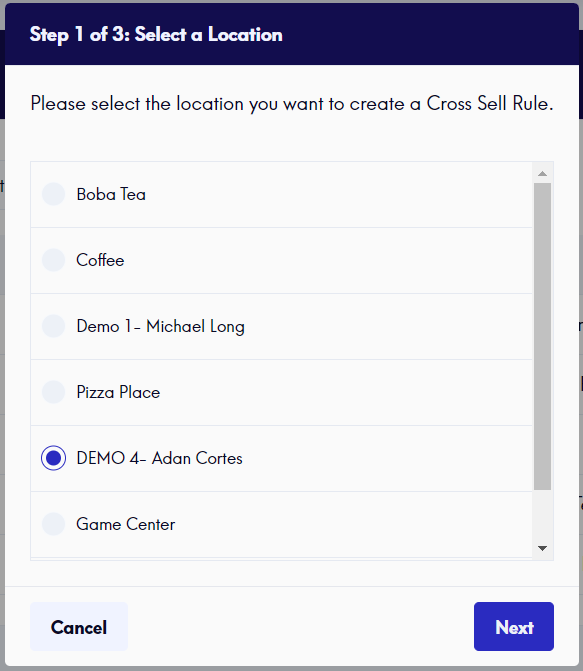Click the Step 1 of 3 header title

pyautogui.click(x=156, y=35)
